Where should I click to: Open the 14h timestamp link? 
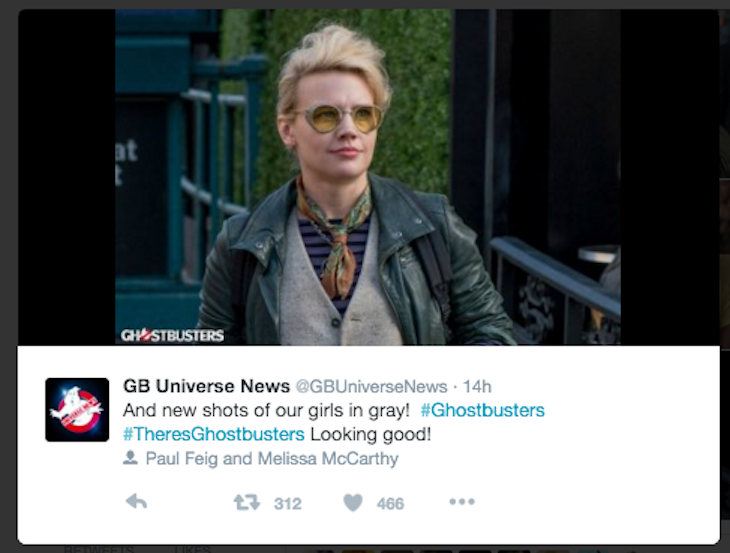pyautogui.click(x=477, y=387)
